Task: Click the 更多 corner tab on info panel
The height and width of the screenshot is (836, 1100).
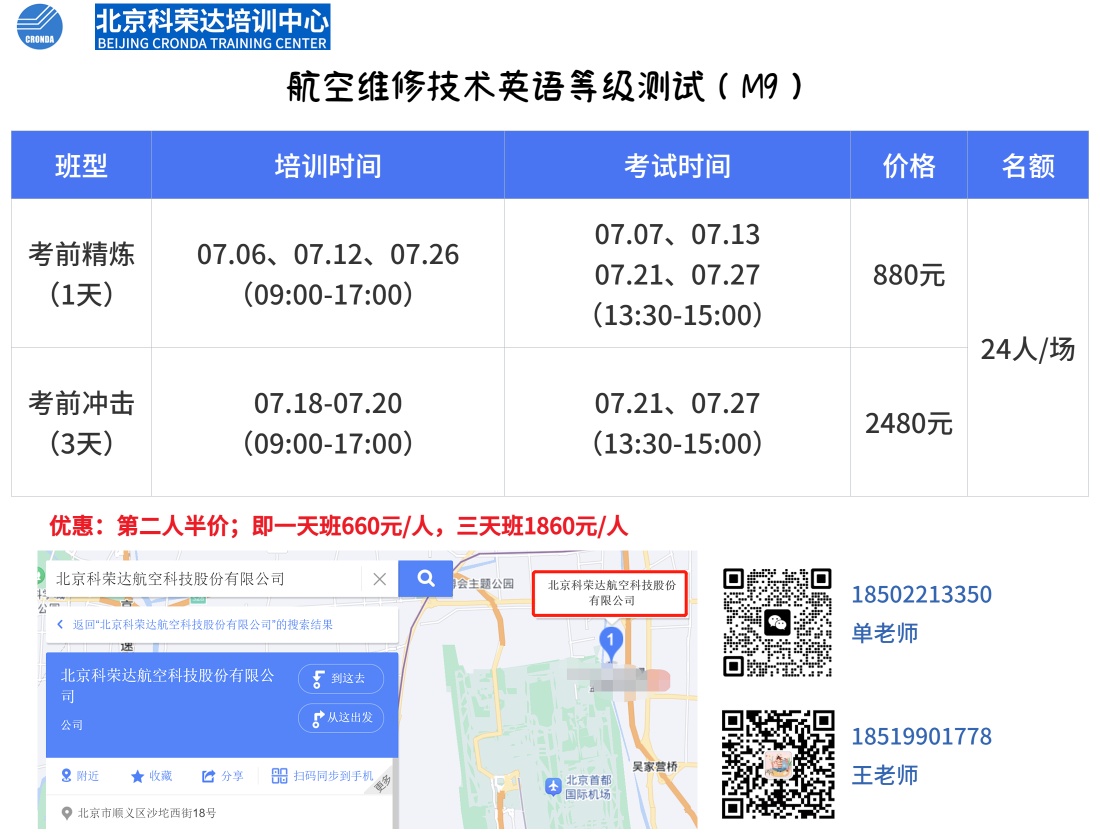Action: (382, 783)
